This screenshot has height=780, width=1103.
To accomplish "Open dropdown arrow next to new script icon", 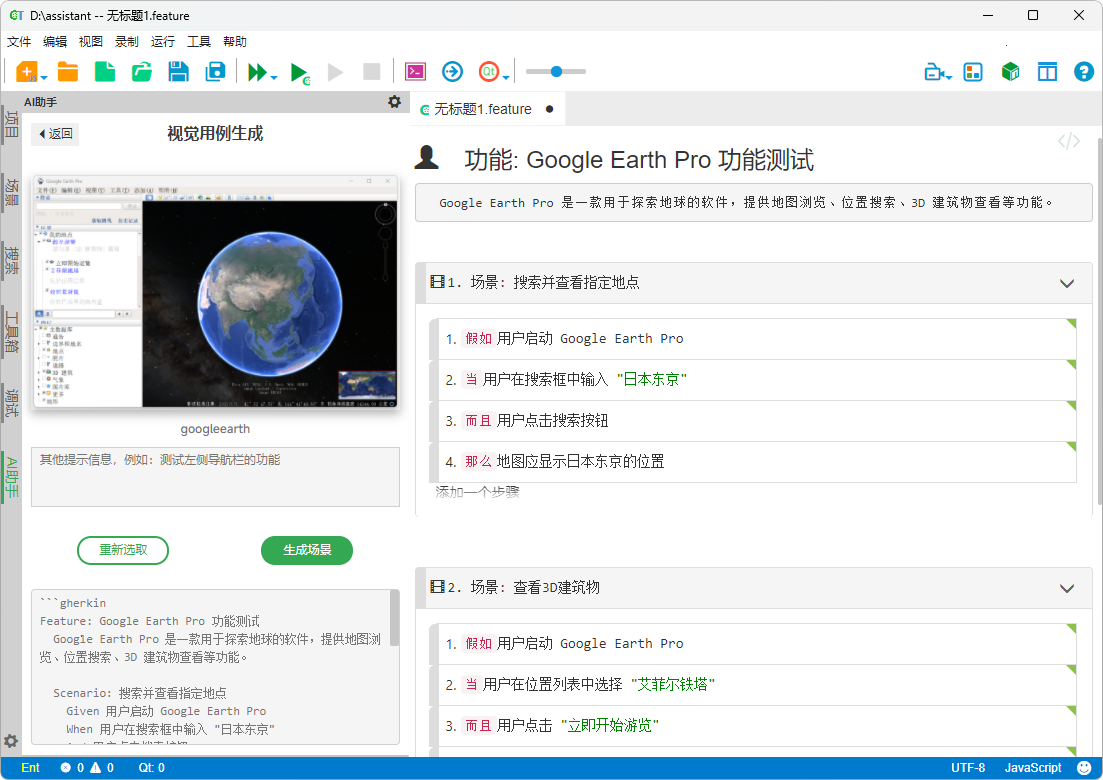I will 44,77.
